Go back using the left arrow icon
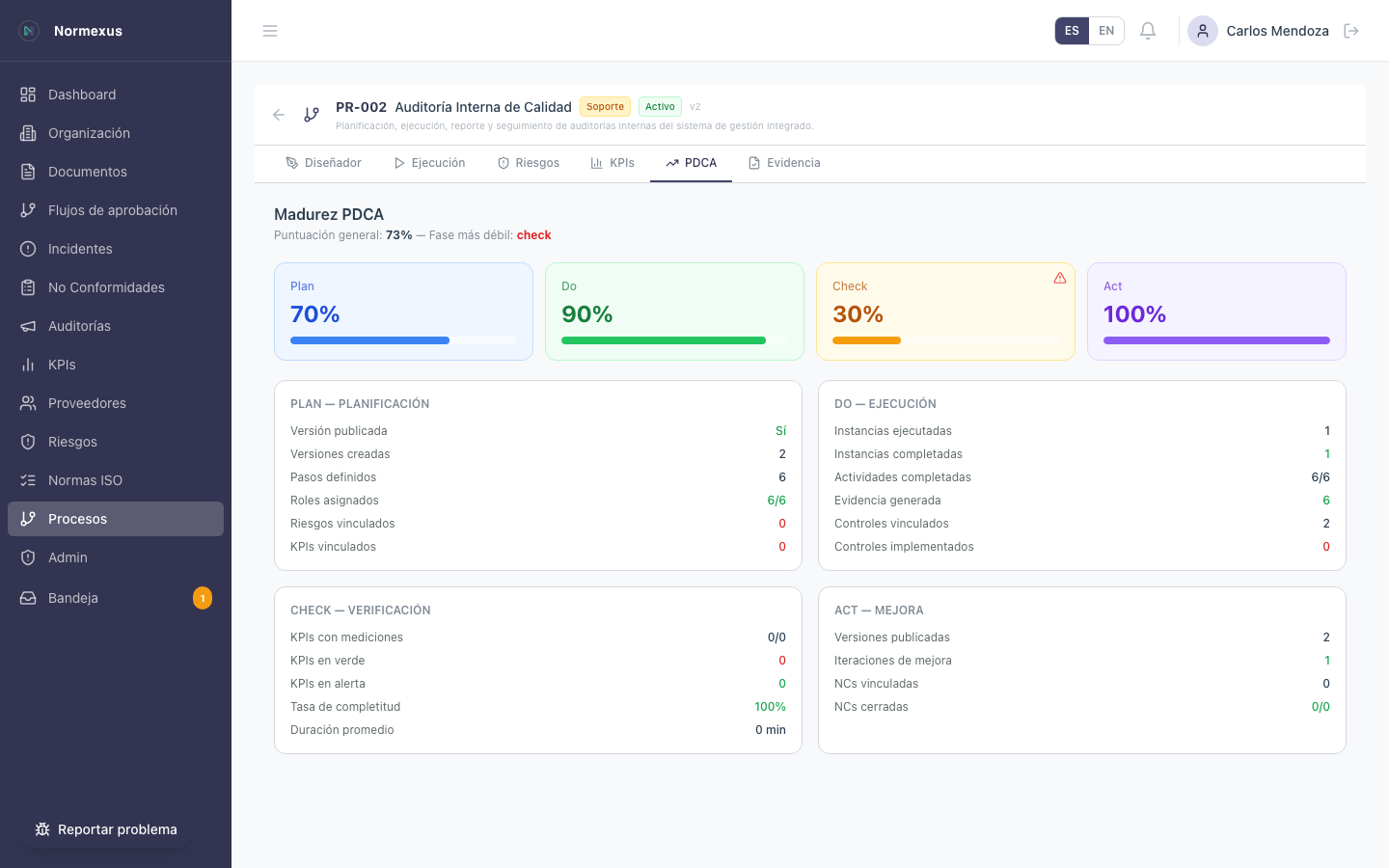Screen dimensions: 1389x868 (279, 115)
